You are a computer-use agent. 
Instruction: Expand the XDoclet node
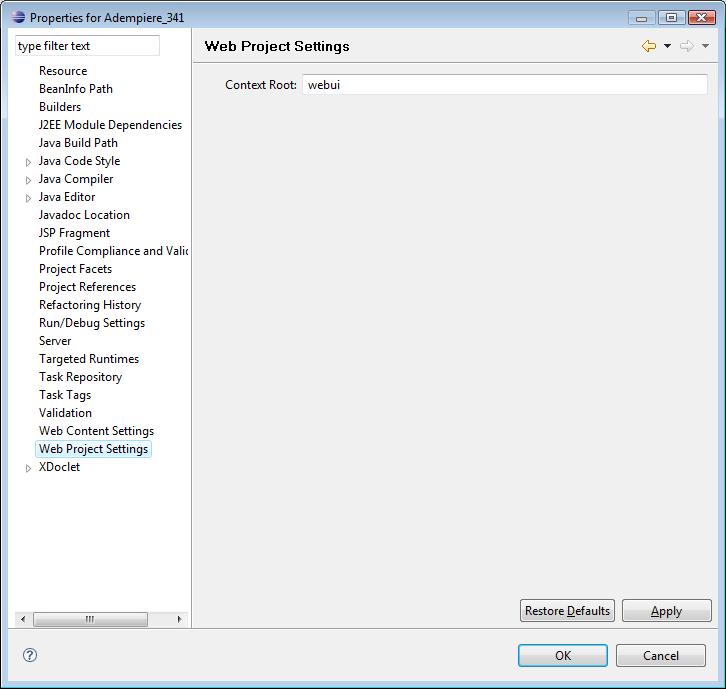(x=28, y=468)
